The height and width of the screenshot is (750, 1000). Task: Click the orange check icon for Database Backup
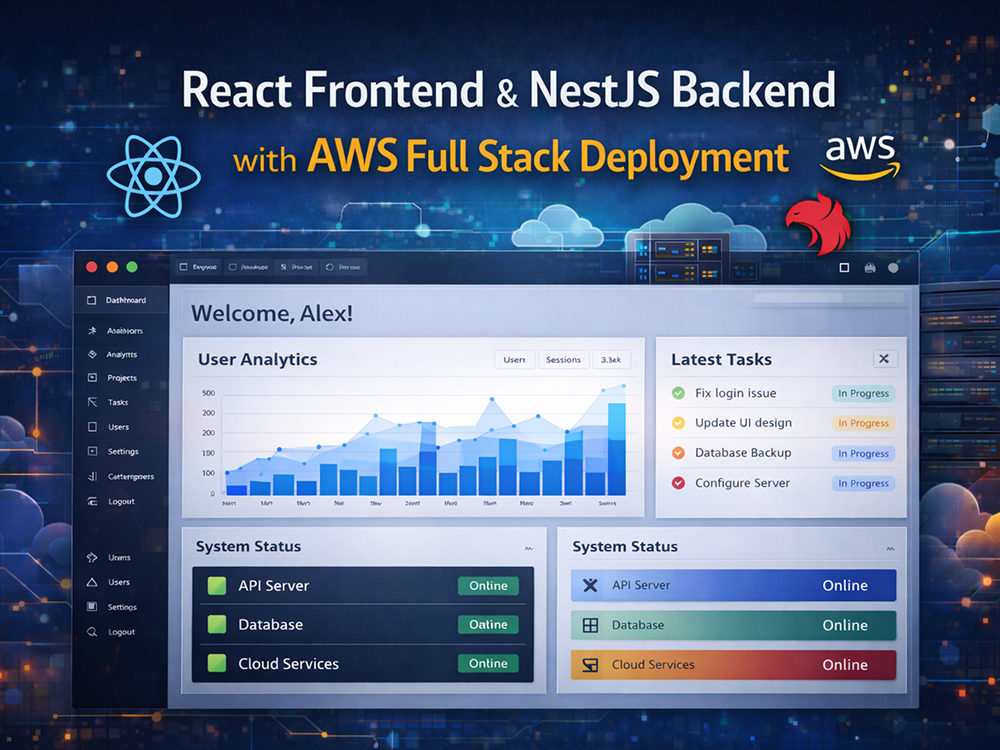point(679,452)
